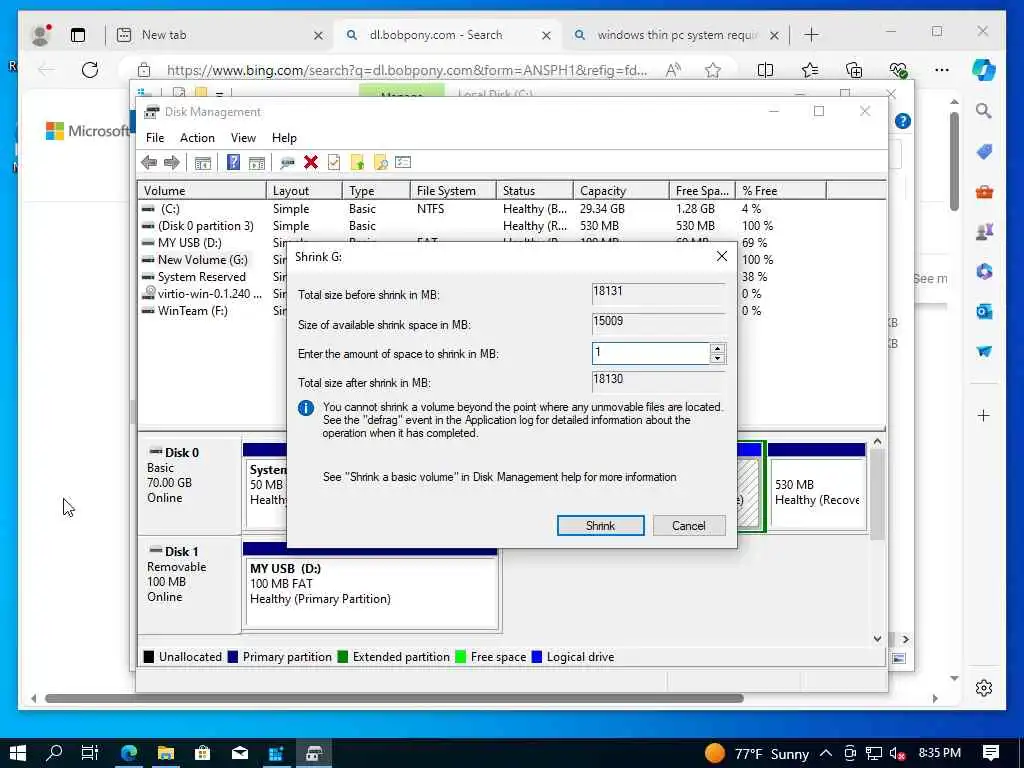This screenshot has height=768, width=1024.
Task: Open Edge profile avatar icon
Action: (41, 35)
